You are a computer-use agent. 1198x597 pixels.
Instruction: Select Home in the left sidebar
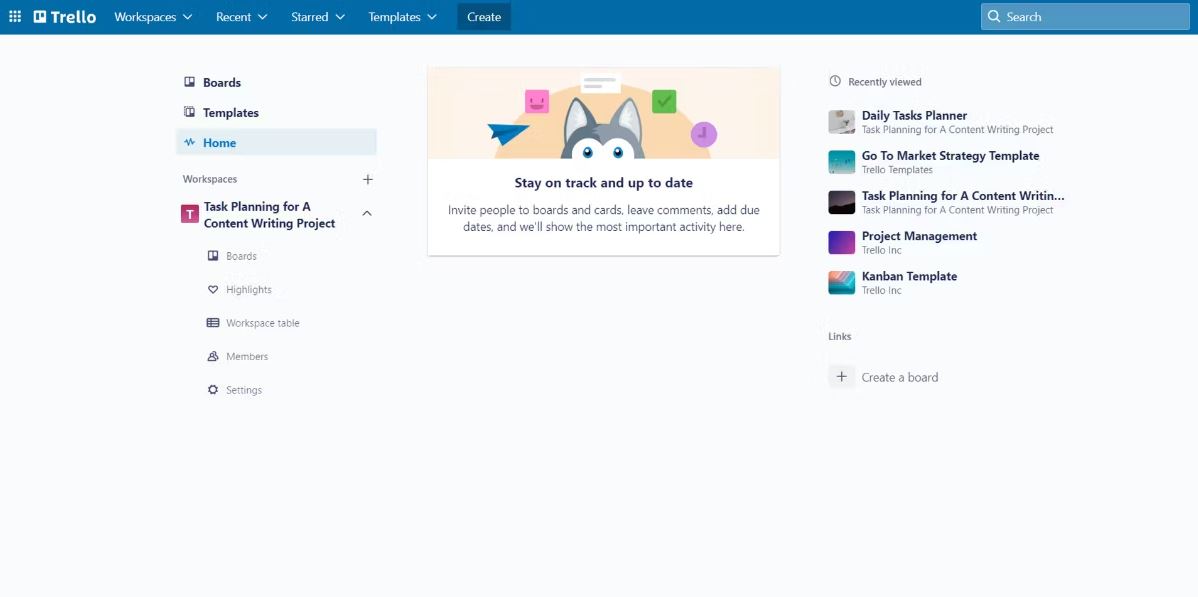pyautogui.click(x=277, y=142)
